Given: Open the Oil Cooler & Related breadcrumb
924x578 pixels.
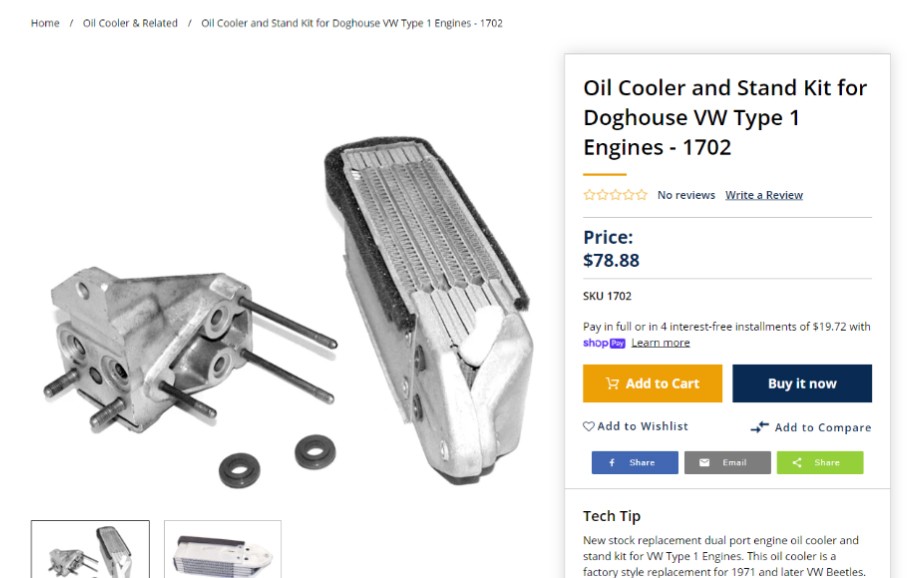Looking at the screenshot, I should coord(130,23).
